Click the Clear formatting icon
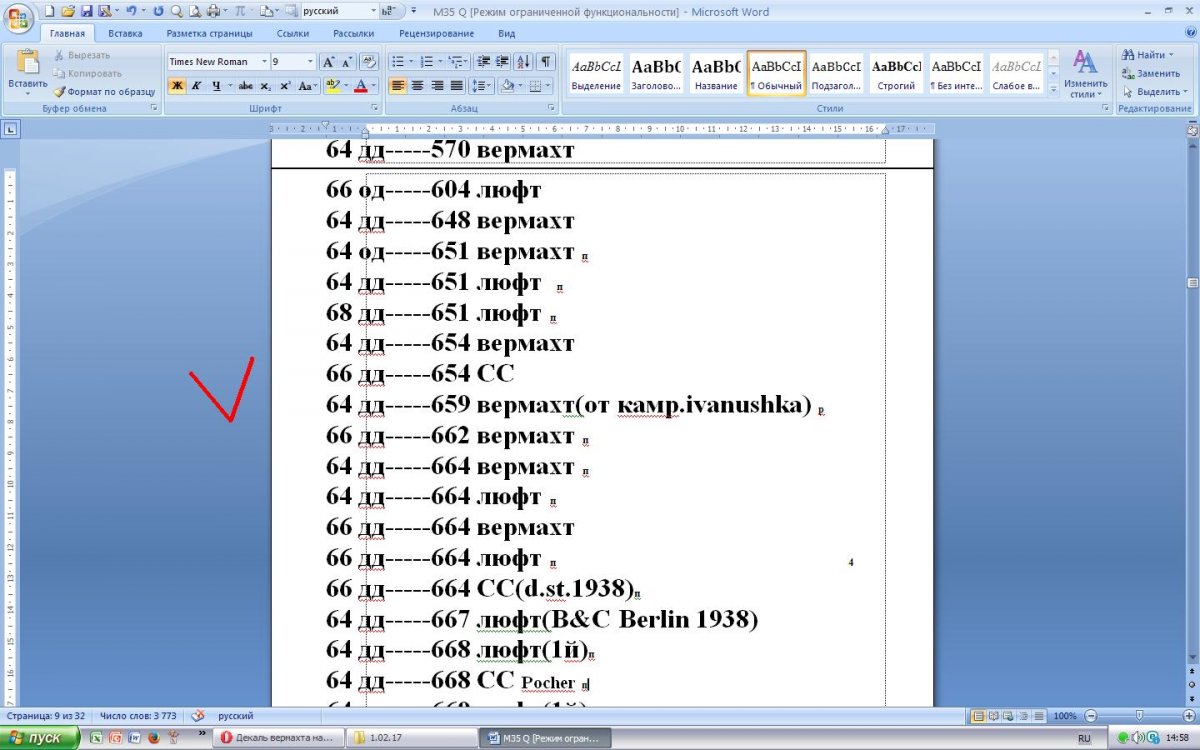Viewport: 1200px width, 750px height. click(x=368, y=62)
